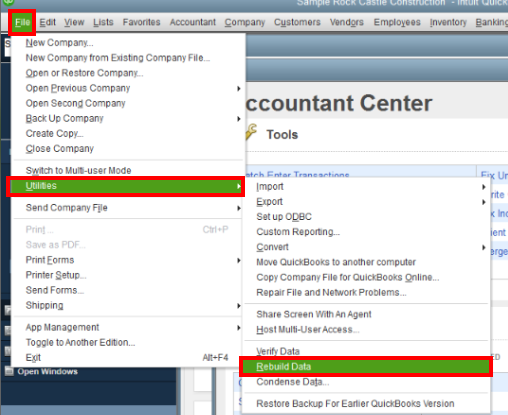Screen dimensions: 508x415
Task: Choose Send Forms... entry
Action: pos(127,290)
